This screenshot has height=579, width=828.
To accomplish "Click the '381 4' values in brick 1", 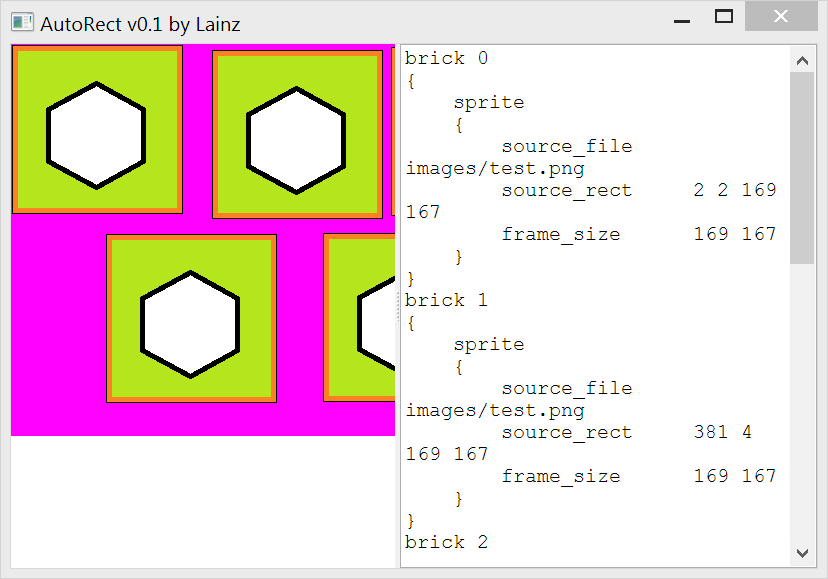I will click(x=722, y=432).
